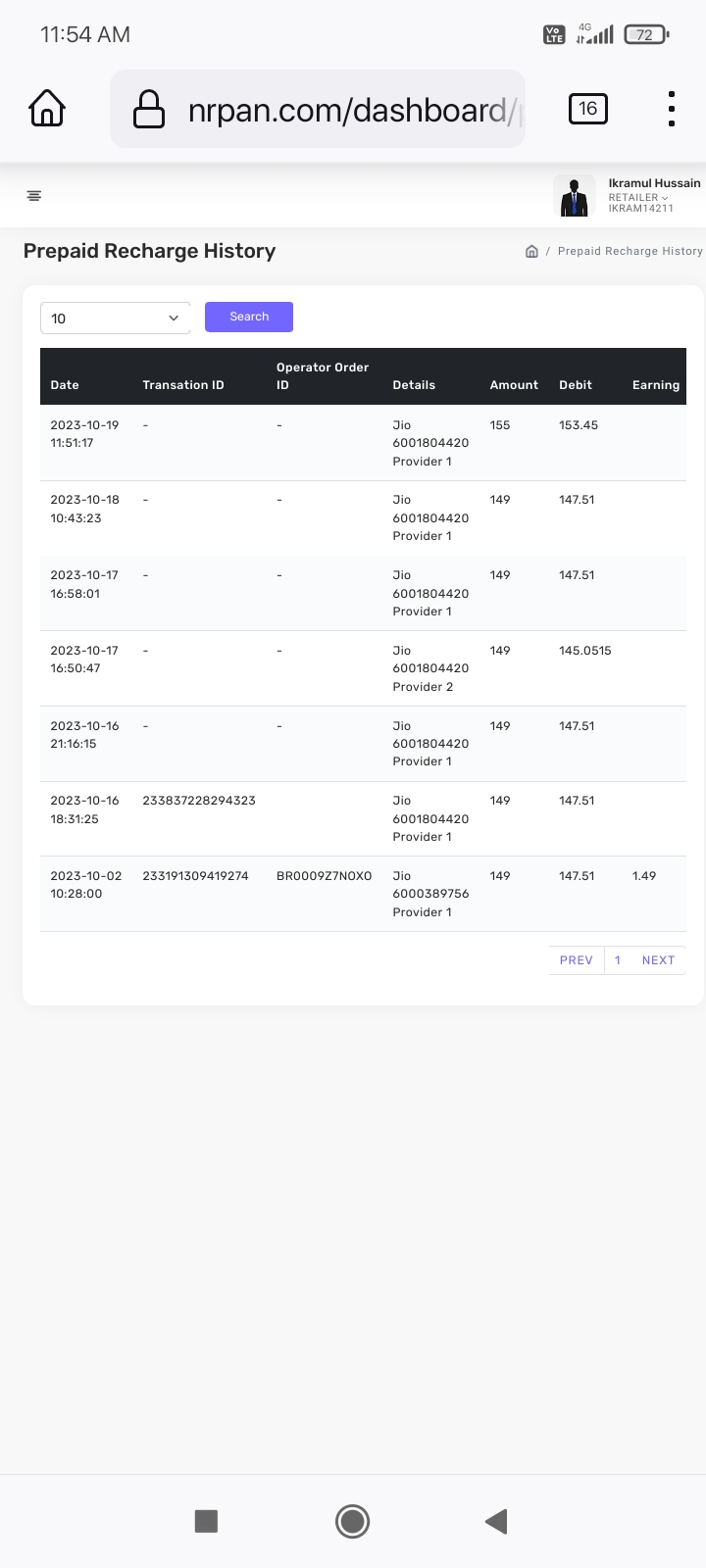Click the Prepaid Recharge History breadcrumb link
The width and height of the screenshot is (706, 1568).
(x=630, y=251)
